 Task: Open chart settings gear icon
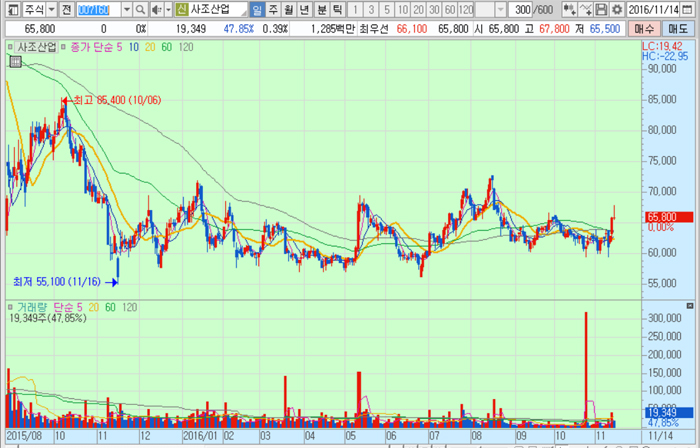(617, 9)
